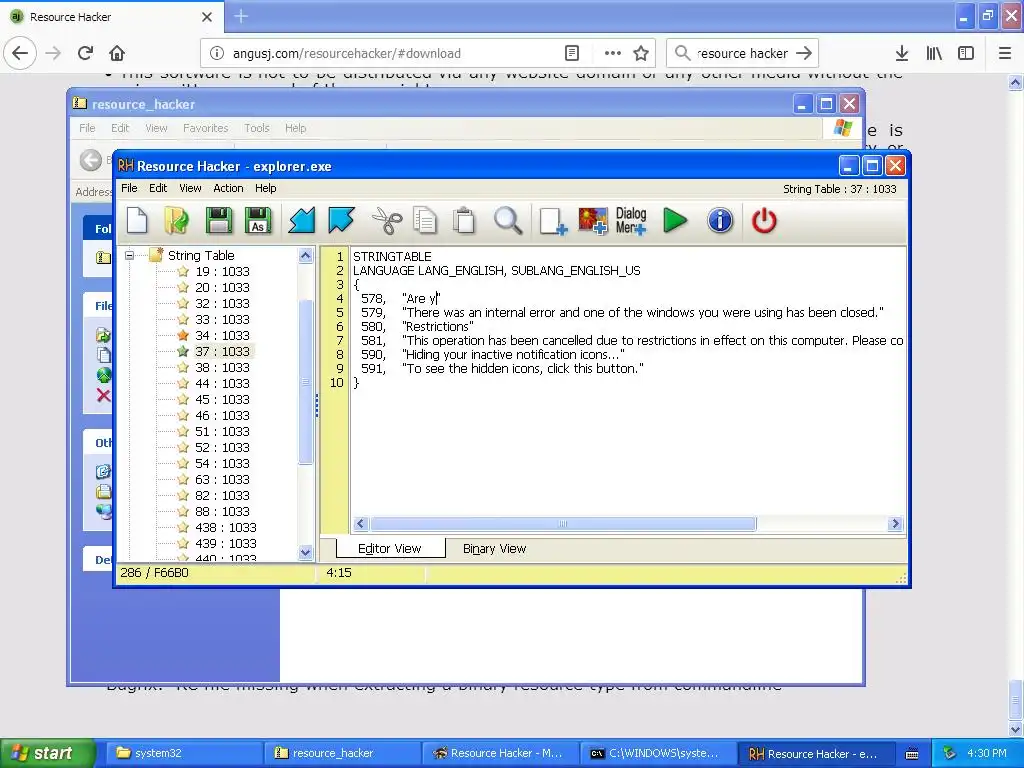Open the Action menu
The height and width of the screenshot is (768, 1024).
point(228,188)
